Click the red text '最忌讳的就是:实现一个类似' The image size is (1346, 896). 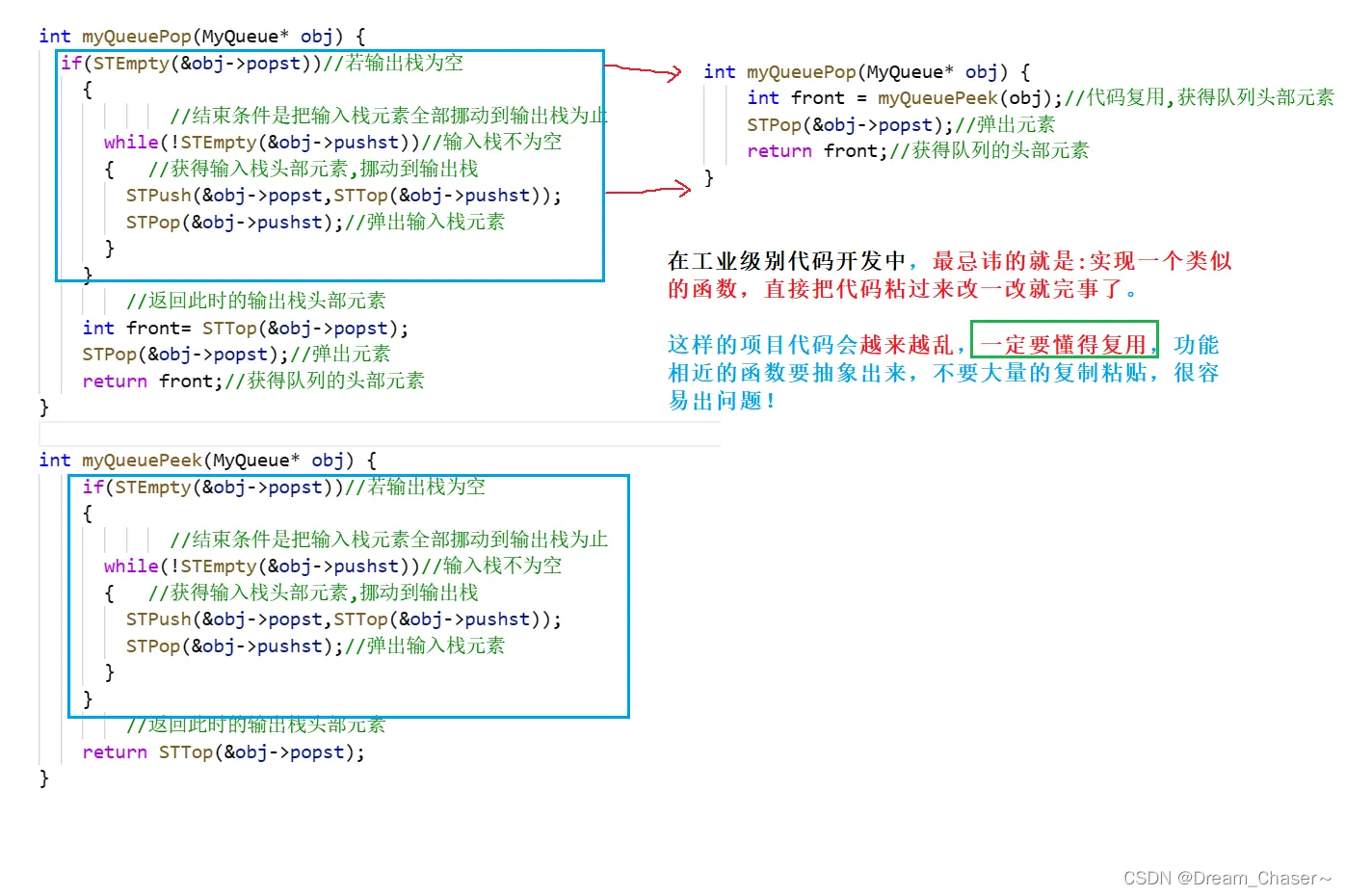[x=1082, y=261]
